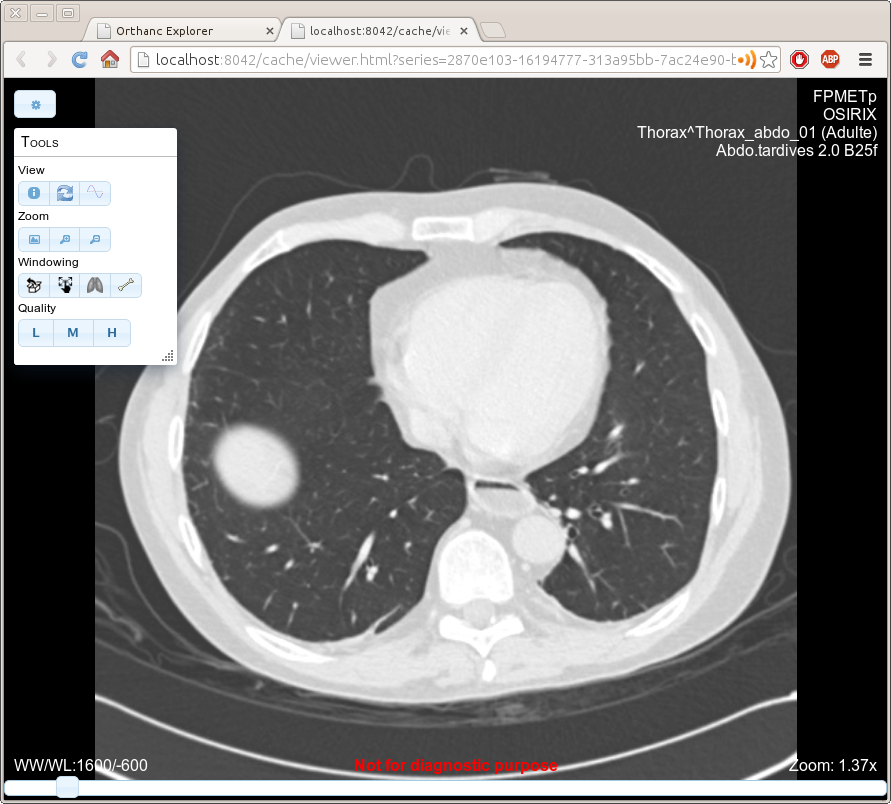891x804 pixels.
Task: Open the Adblock Plus extension
Action: tap(830, 59)
